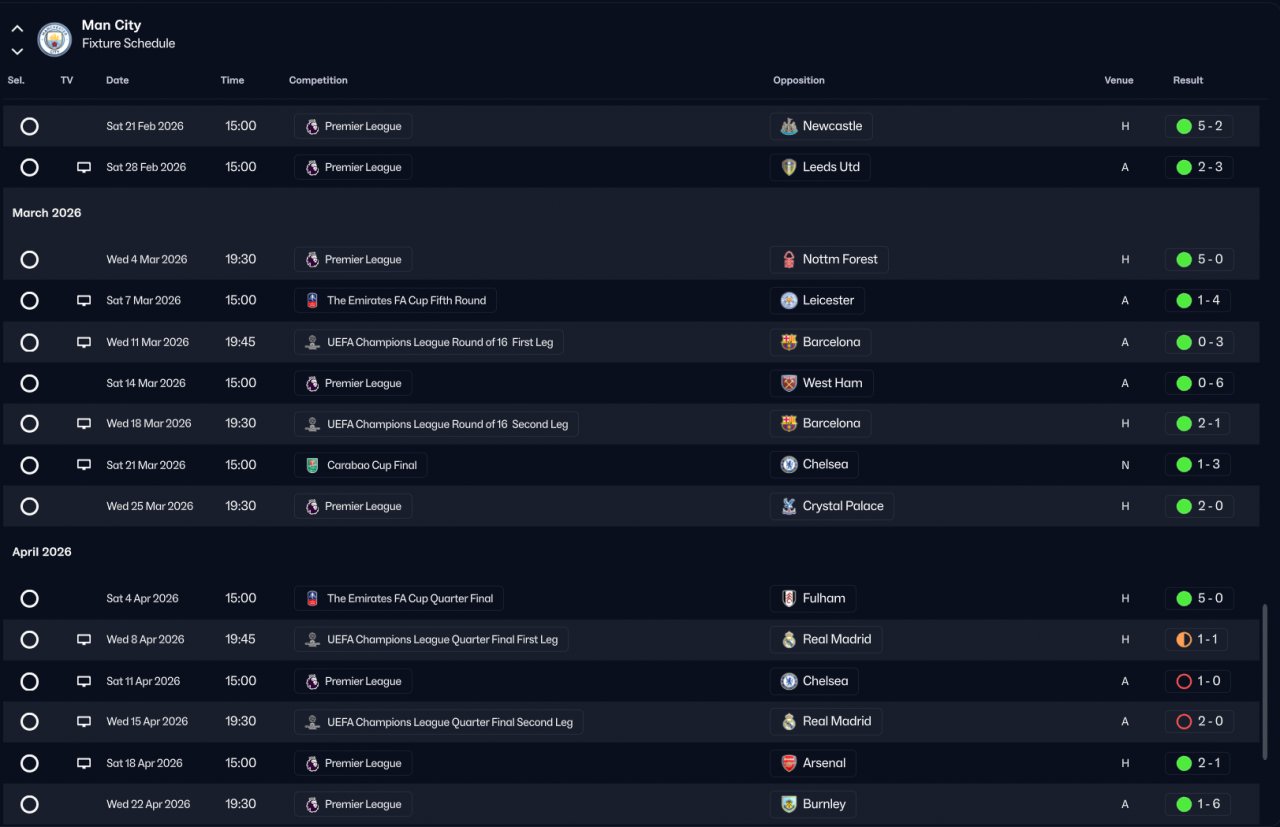Click the West Ham club badge

(x=789, y=383)
